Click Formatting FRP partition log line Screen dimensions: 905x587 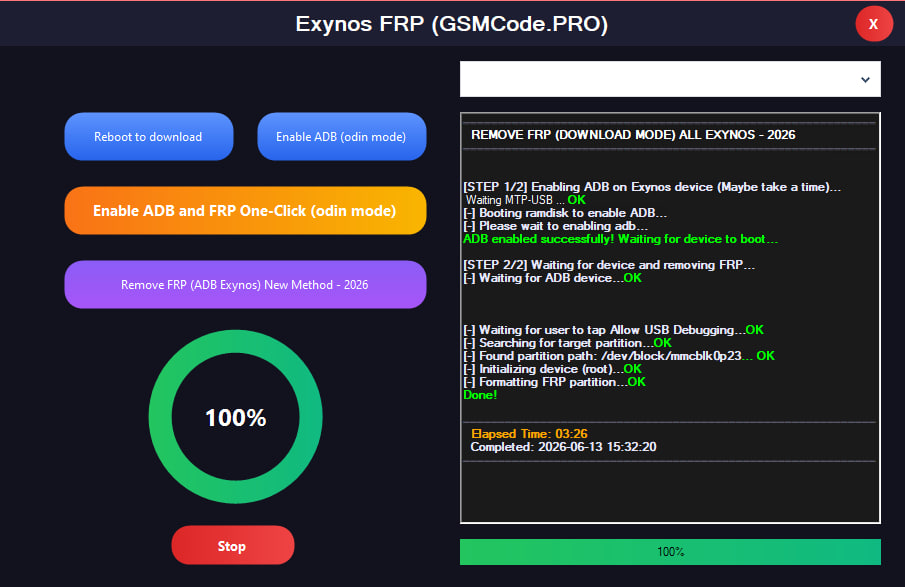tap(555, 382)
